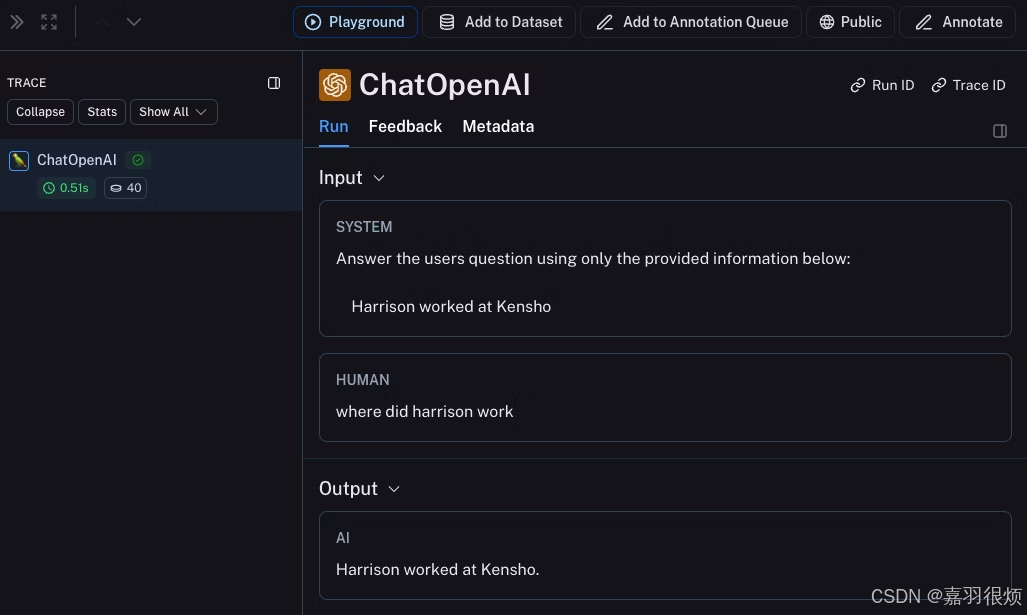Click the ChatOpenAI parrot icon in trace

click(19, 160)
